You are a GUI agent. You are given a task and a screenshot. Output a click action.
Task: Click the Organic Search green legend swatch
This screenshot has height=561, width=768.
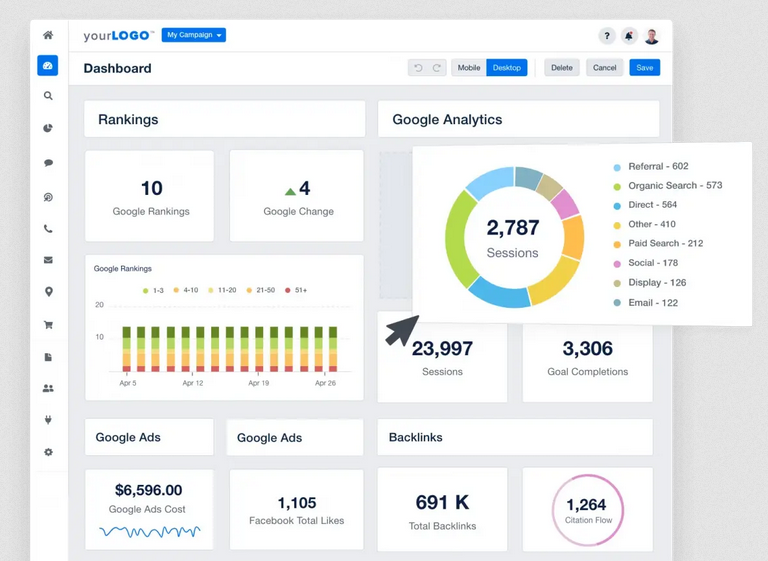(617, 186)
